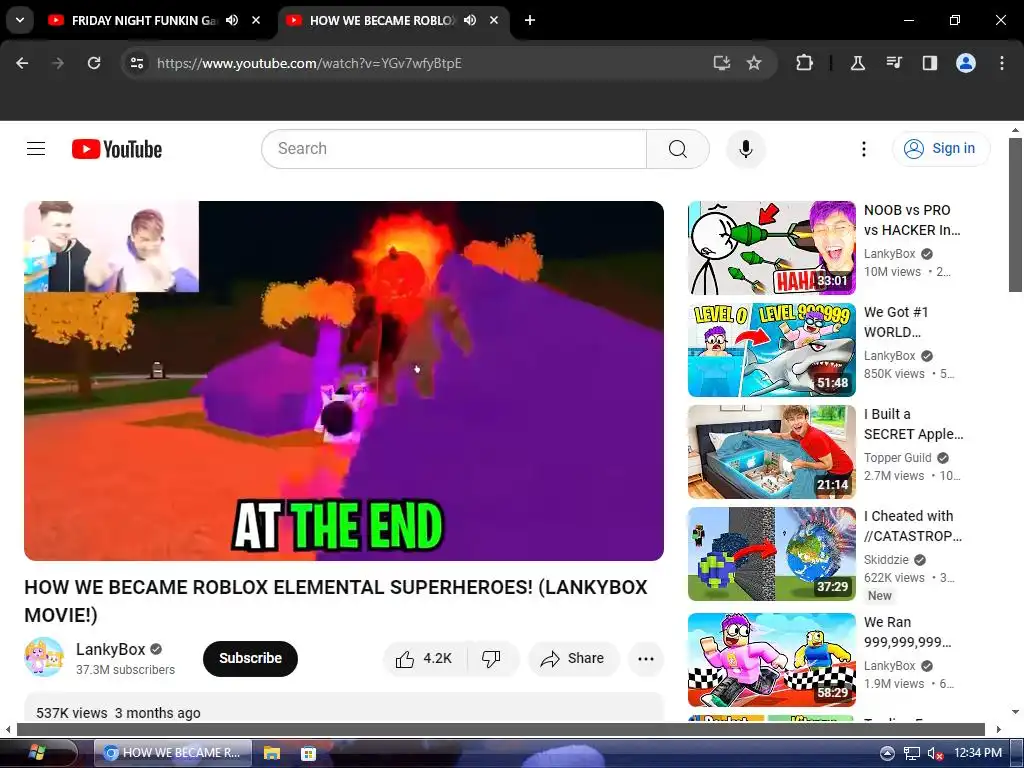Focus the YouTube Search field
Screen dimensions: 1024x768
pos(454,149)
